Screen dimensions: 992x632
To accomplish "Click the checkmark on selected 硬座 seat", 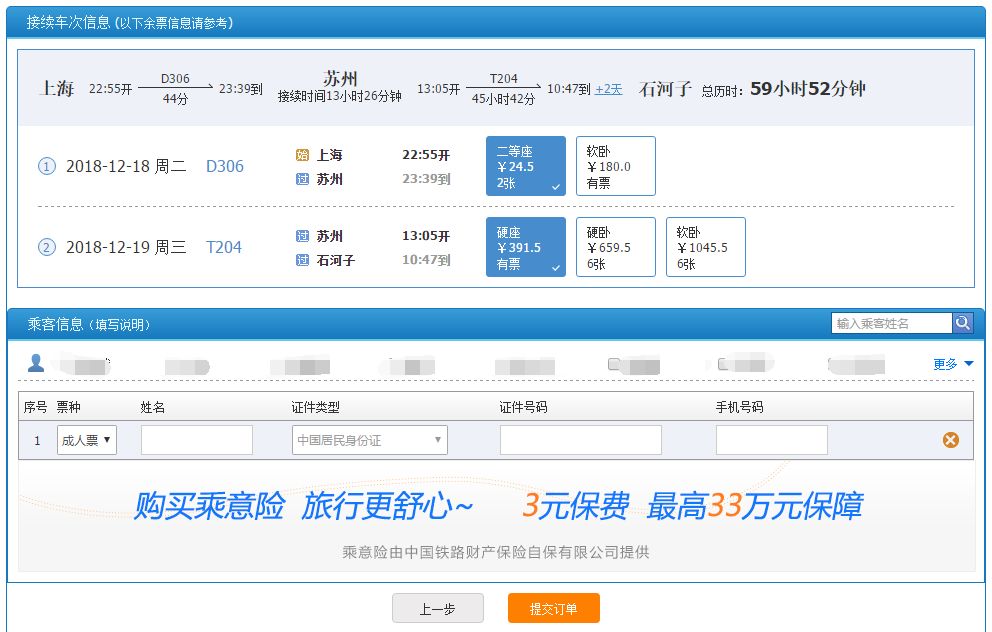I will pos(555,267).
